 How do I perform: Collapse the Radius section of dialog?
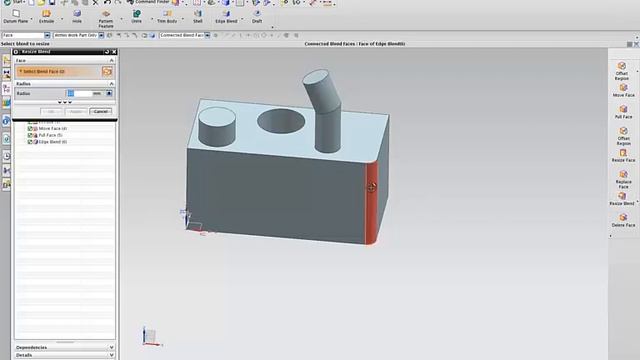111,84
